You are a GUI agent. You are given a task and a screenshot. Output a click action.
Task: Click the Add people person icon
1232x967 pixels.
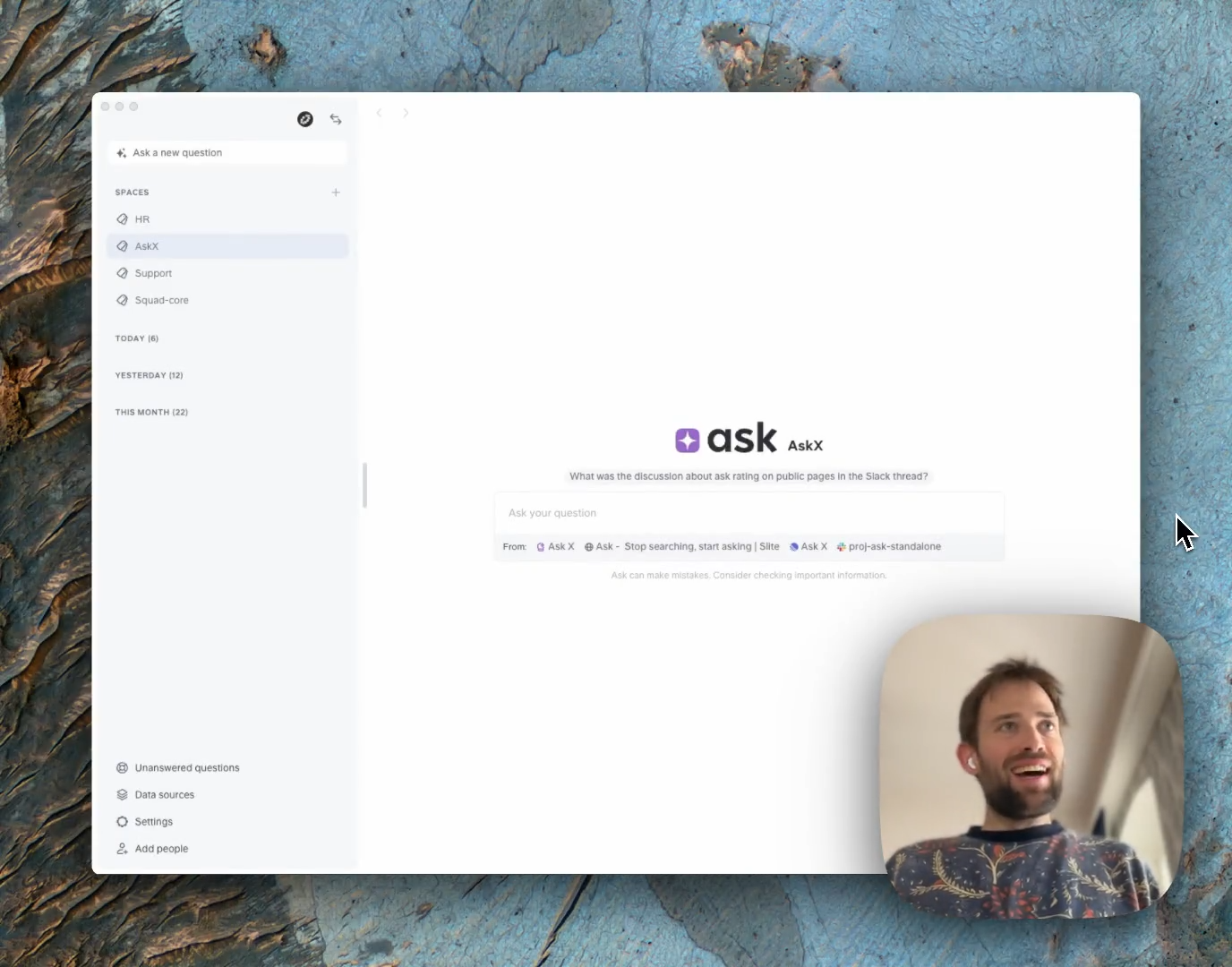coord(123,849)
